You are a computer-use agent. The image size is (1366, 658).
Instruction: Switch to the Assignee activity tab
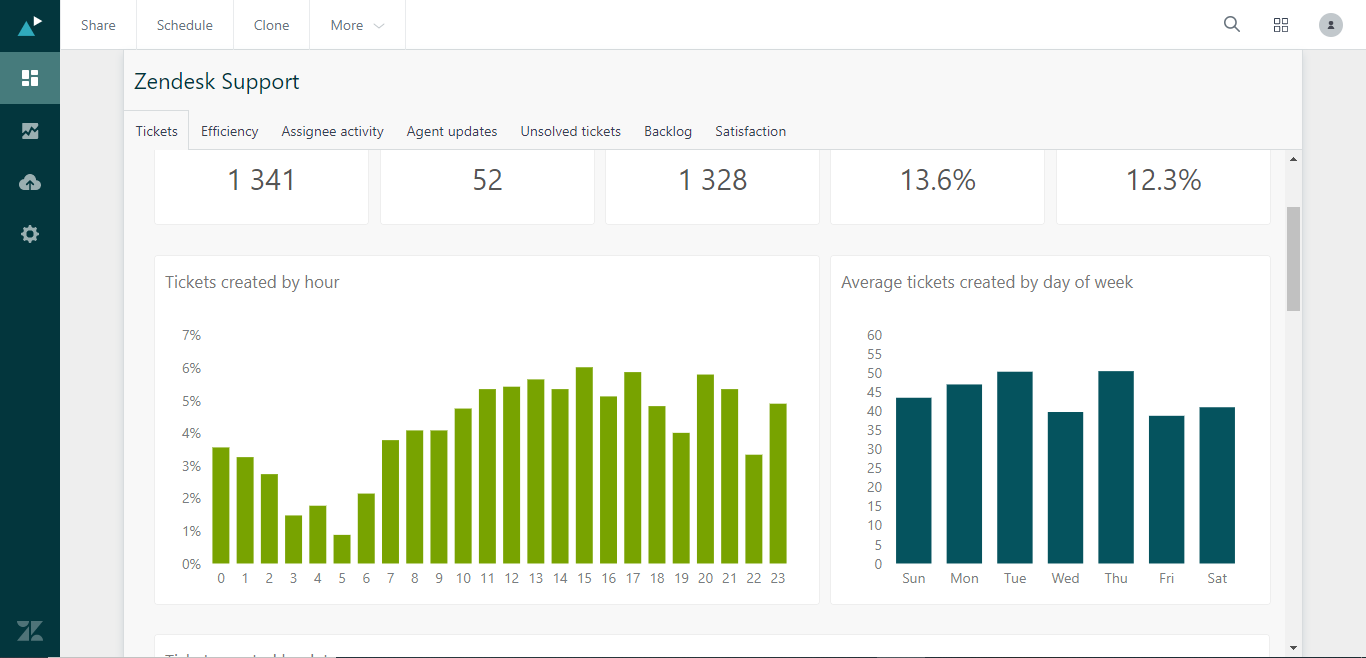tap(332, 131)
